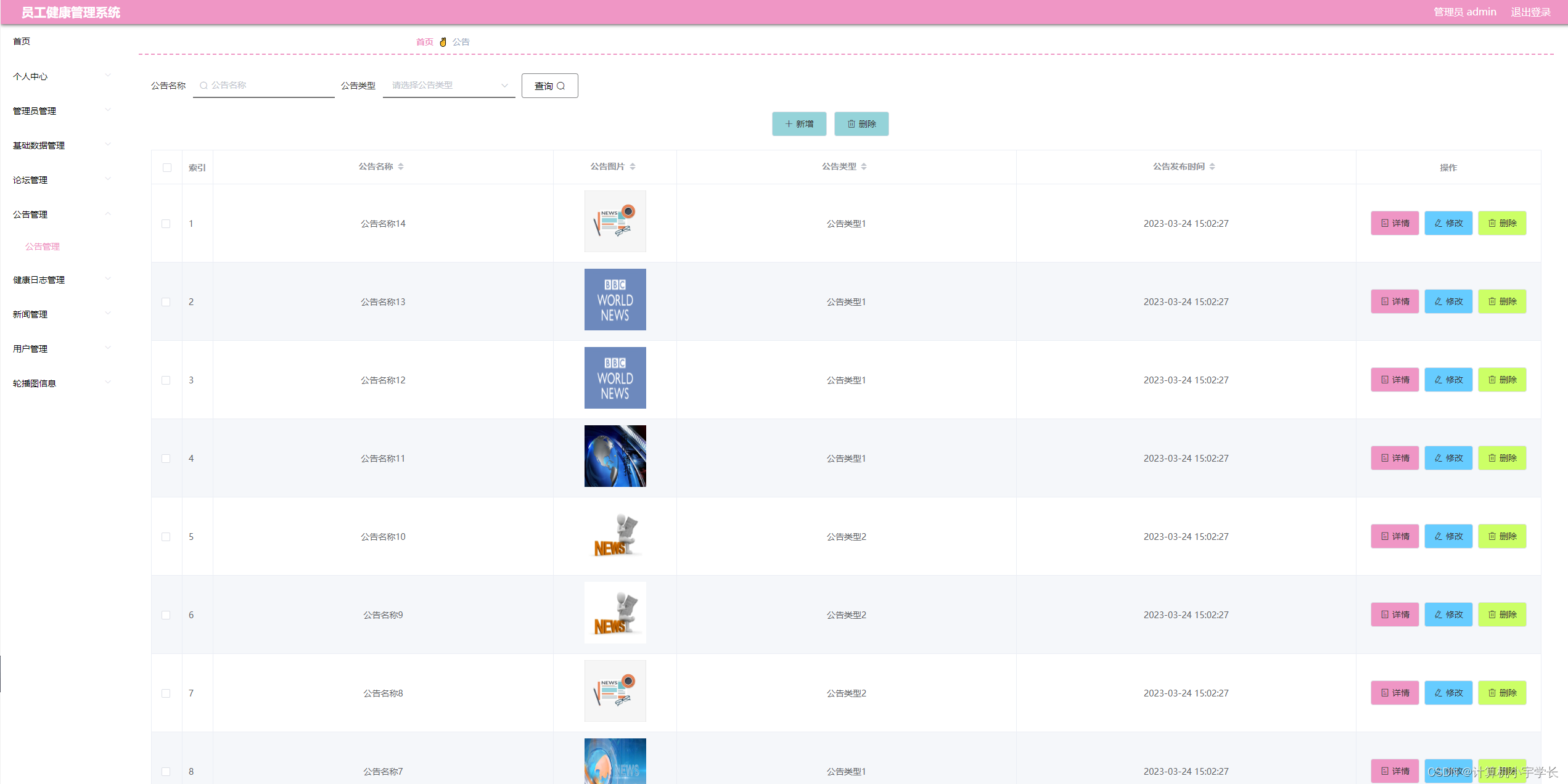Screen dimensions: 1568x784
Task: Delete row 公告名称12 with its 删除 button
Action: (1501, 380)
